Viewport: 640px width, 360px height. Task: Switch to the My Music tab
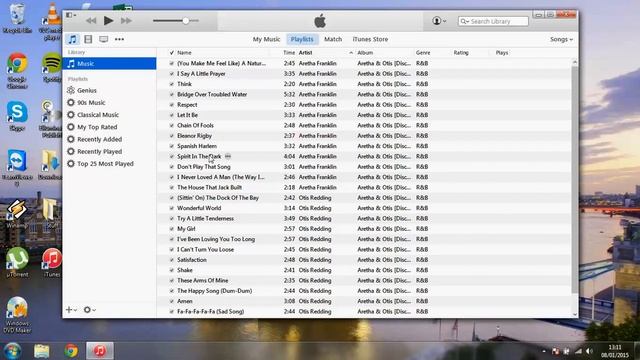[266, 39]
